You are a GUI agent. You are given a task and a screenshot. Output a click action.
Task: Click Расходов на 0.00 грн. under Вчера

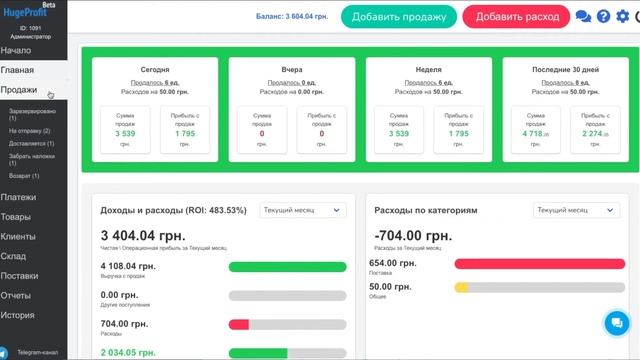click(291, 92)
